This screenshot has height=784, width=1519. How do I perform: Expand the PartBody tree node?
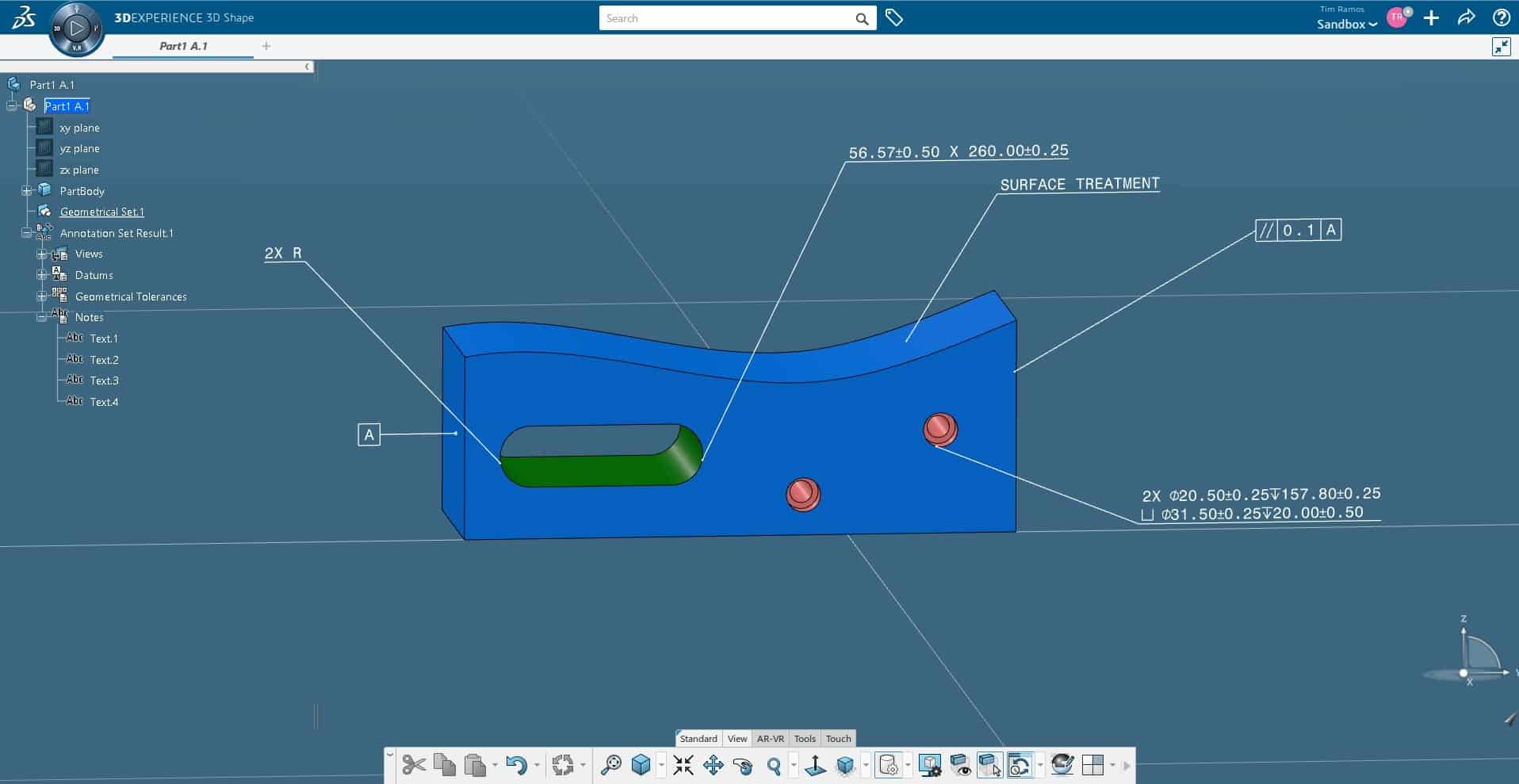[26, 190]
